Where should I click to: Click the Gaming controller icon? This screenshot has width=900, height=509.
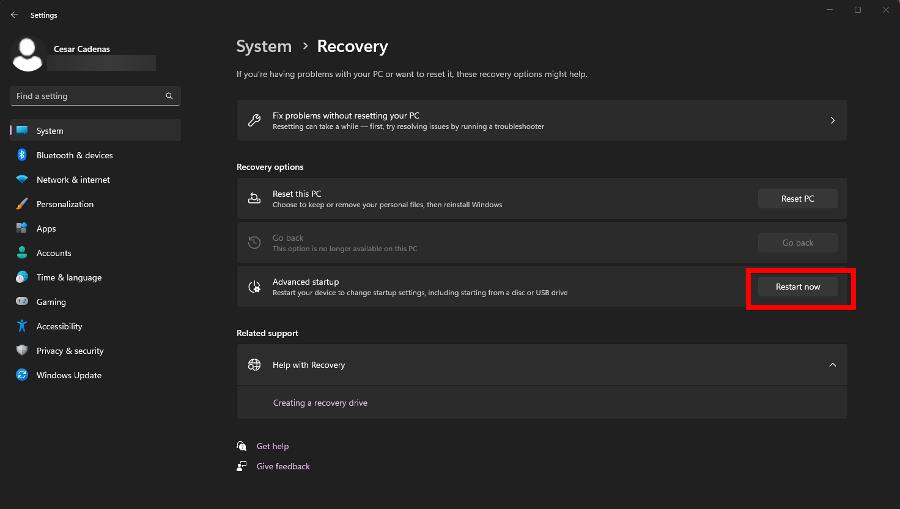coord(22,301)
